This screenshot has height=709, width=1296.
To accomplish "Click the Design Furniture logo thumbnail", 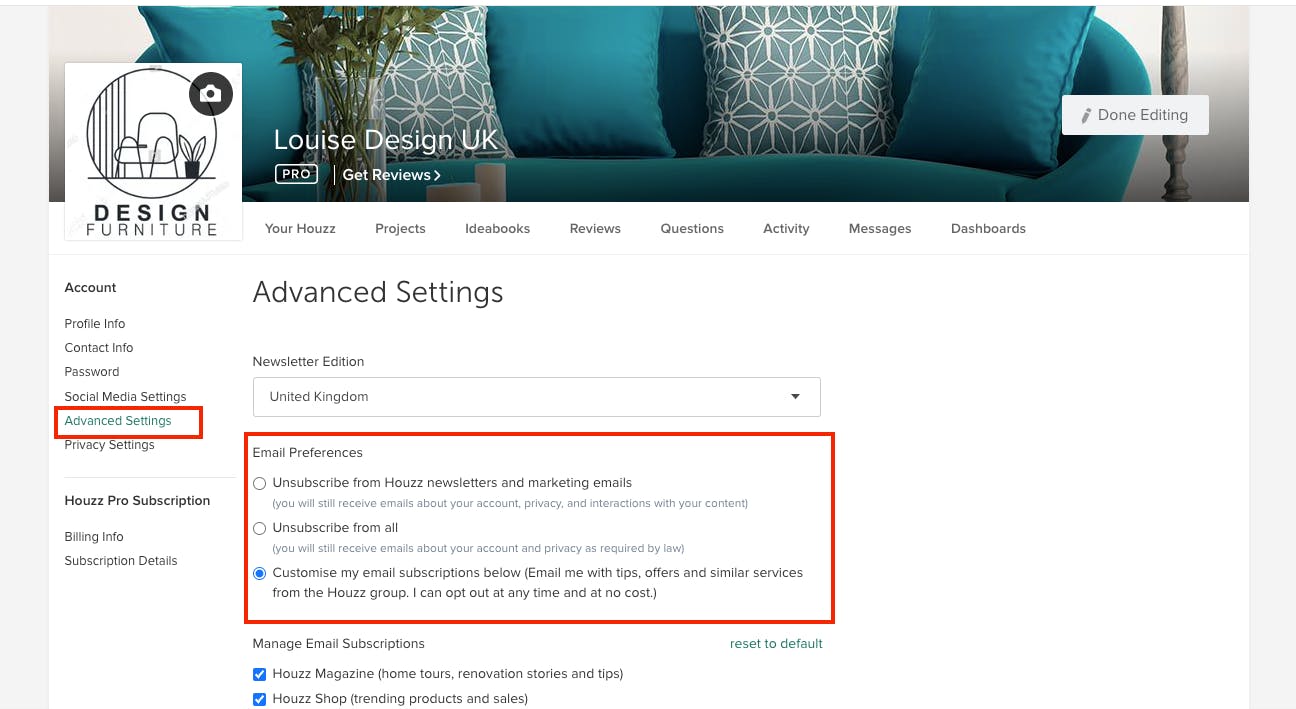I will pos(153,152).
